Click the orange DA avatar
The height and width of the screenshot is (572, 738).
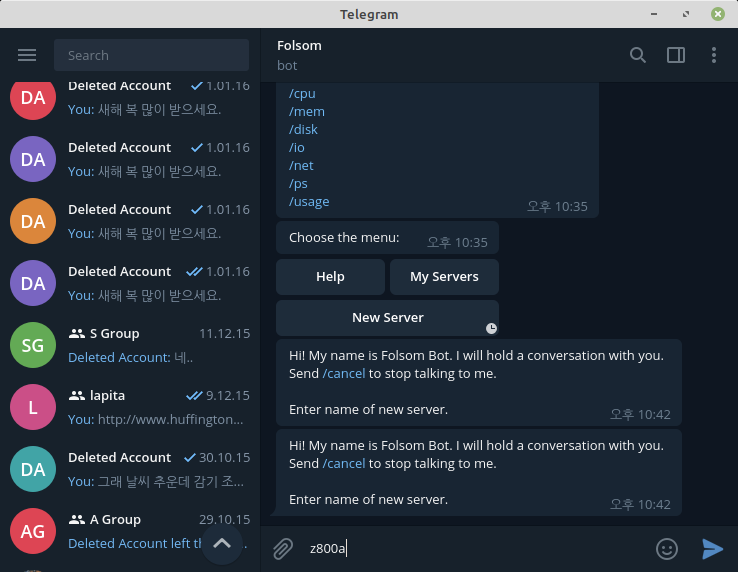click(x=33, y=221)
